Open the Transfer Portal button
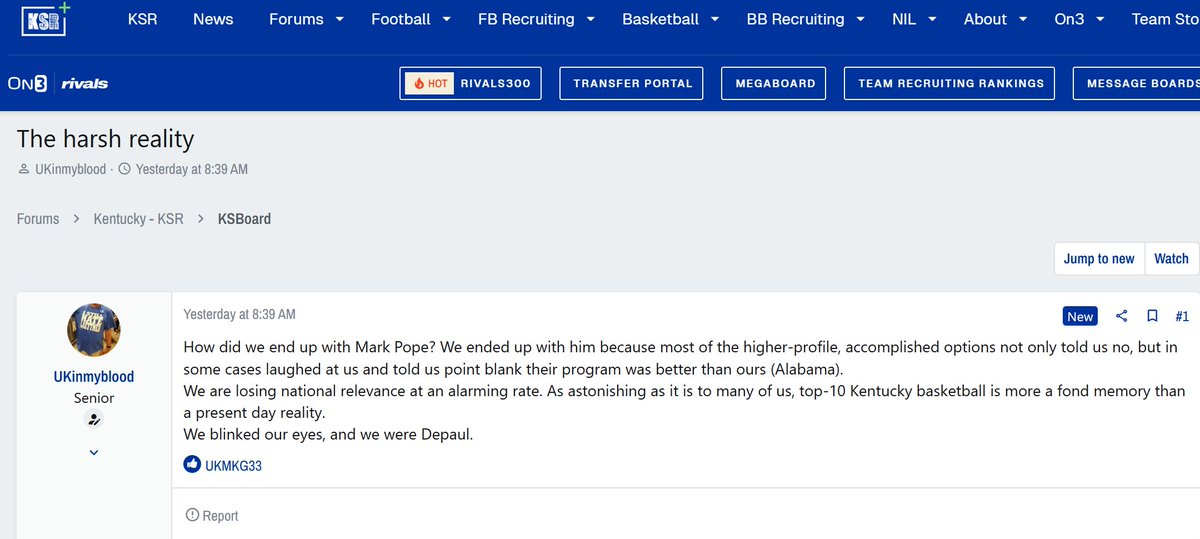This screenshot has width=1200, height=539. point(632,83)
